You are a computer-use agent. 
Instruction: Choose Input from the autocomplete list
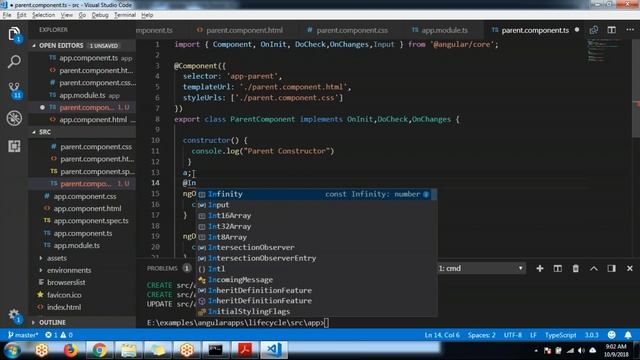(x=317, y=205)
